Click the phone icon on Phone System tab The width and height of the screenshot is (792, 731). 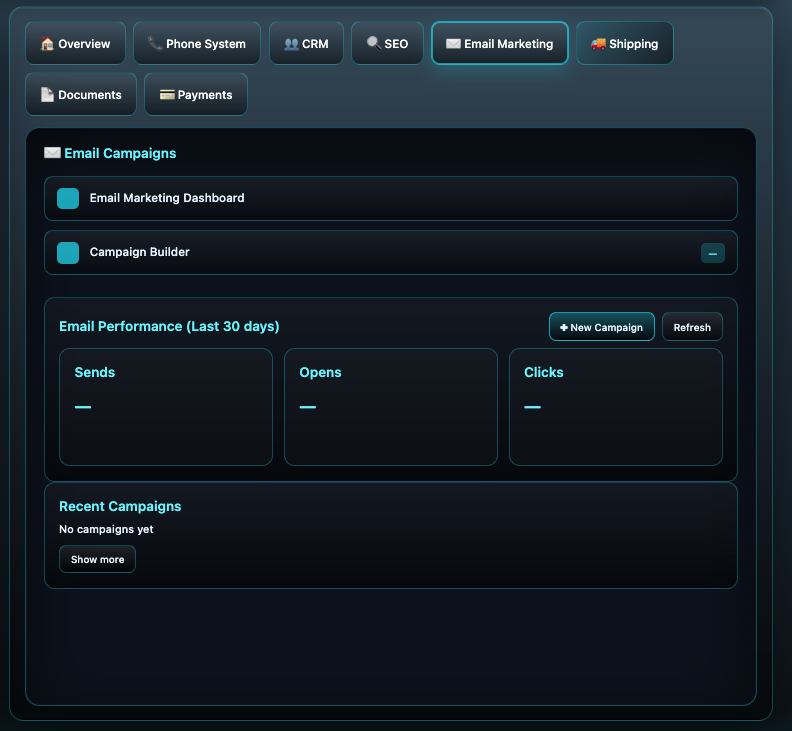click(155, 44)
